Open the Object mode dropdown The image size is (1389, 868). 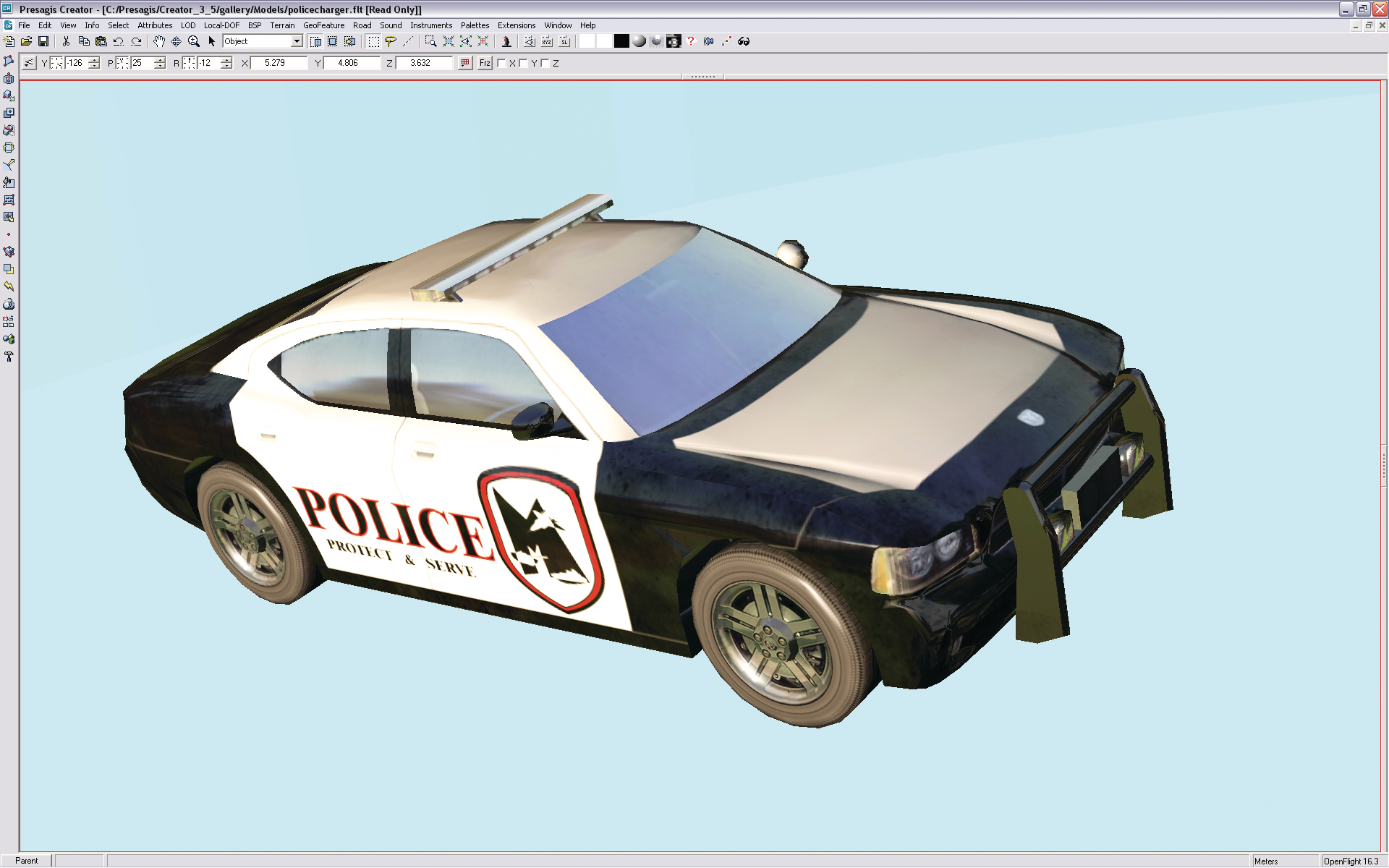297,41
